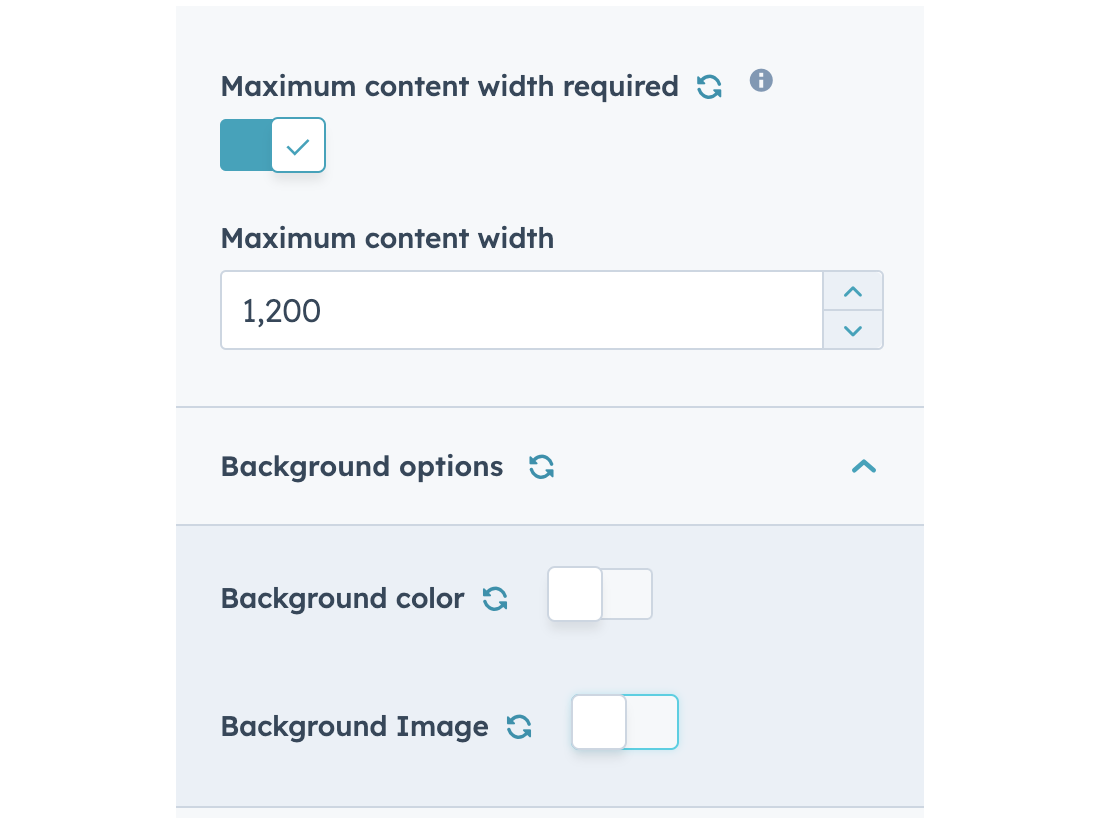
Task: Enable the Background color toggle
Action: tap(599, 593)
